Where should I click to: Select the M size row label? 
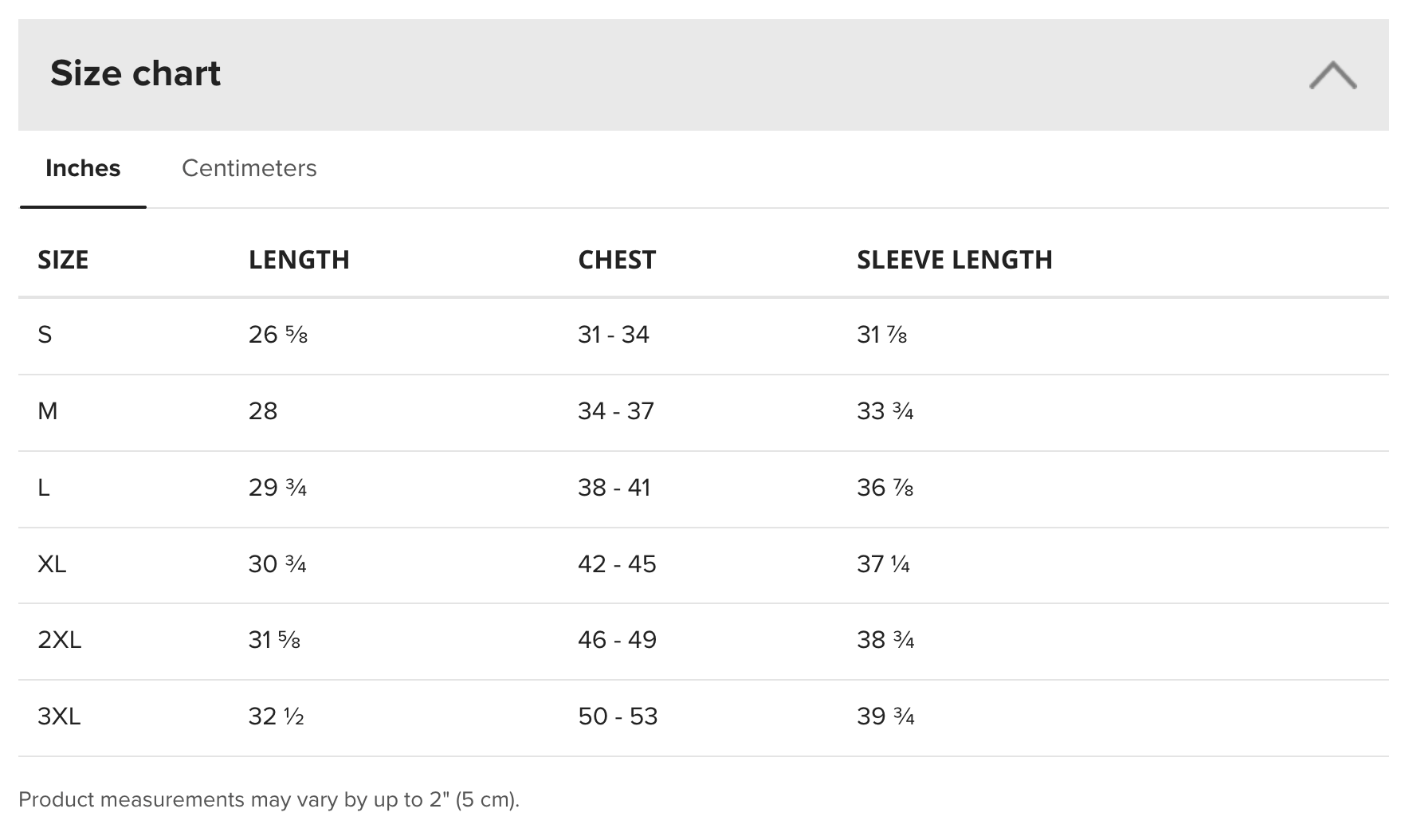tap(48, 411)
